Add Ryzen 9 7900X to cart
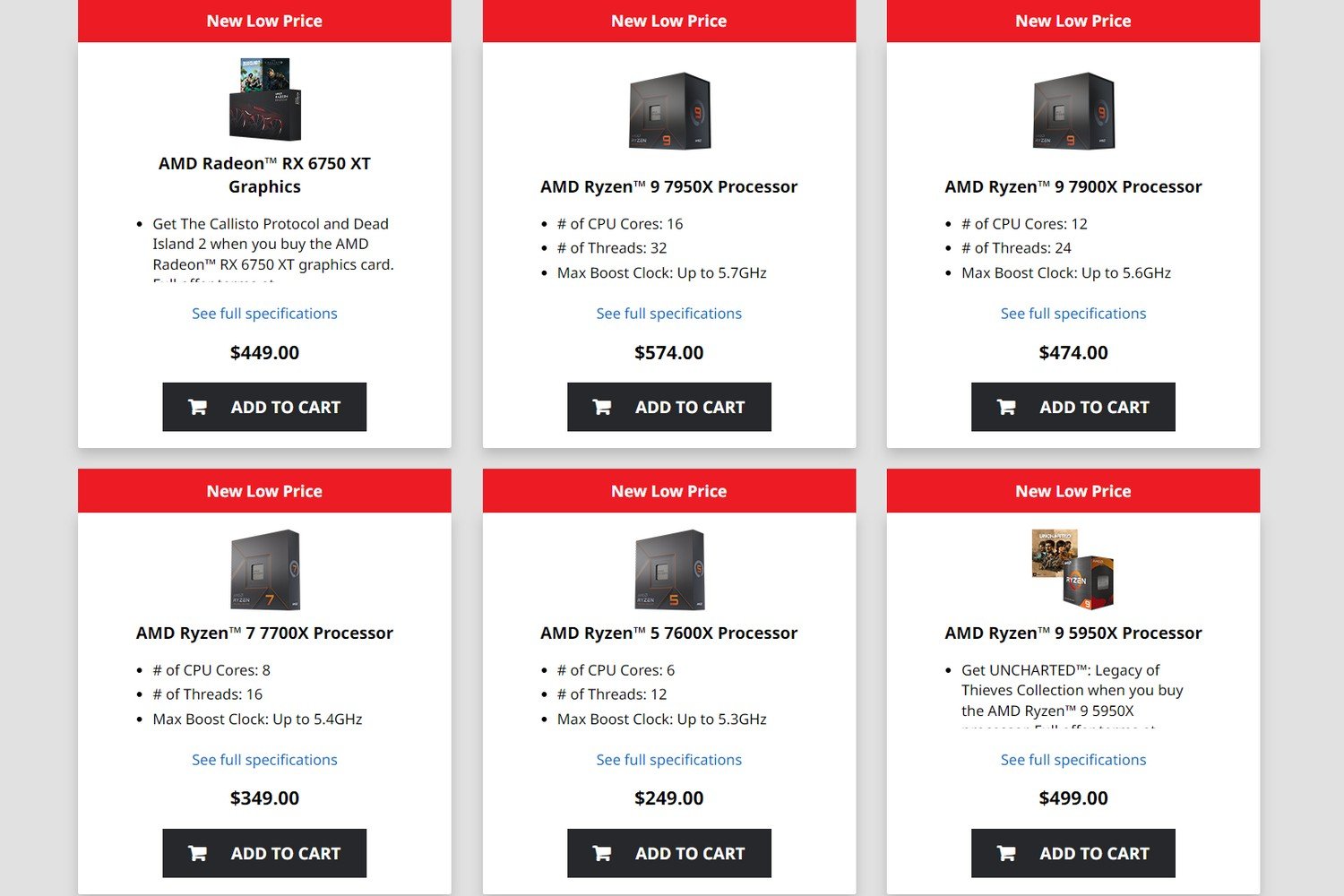1344x896 pixels. click(1073, 407)
